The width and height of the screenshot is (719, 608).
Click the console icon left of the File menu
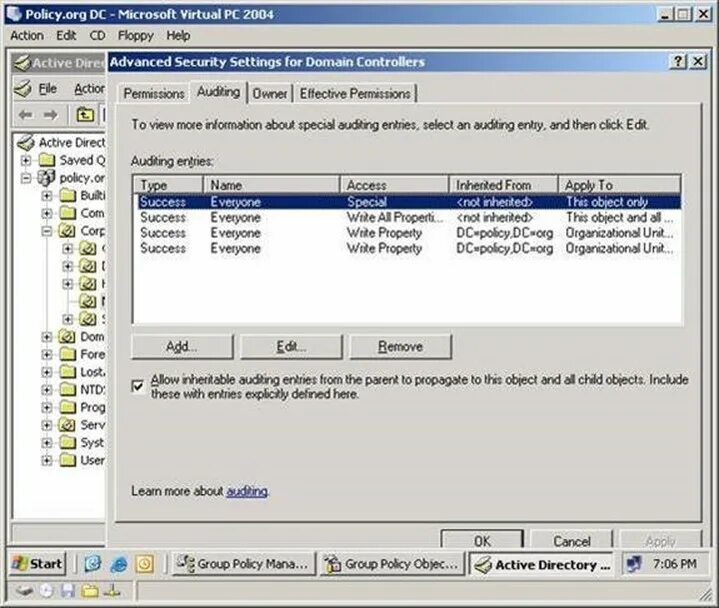pyautogui.click(x=23, y=88)
